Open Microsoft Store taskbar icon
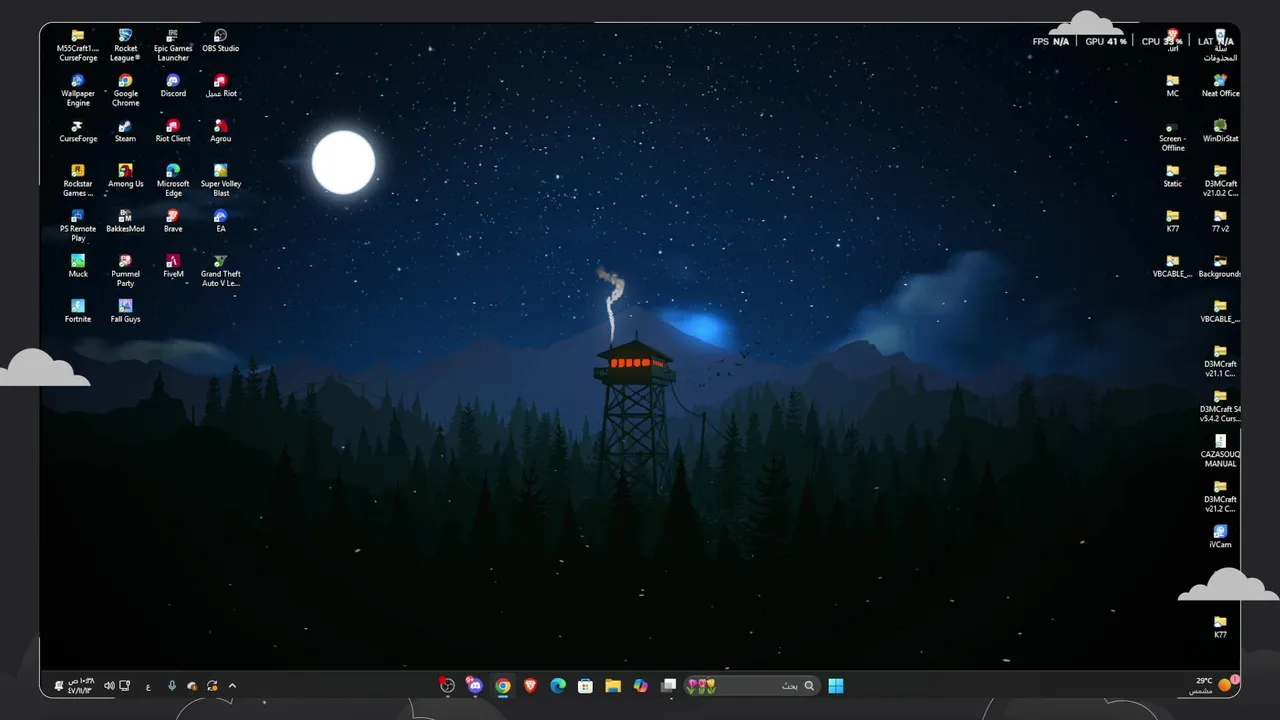1280x720 pixels. (585, 685)
